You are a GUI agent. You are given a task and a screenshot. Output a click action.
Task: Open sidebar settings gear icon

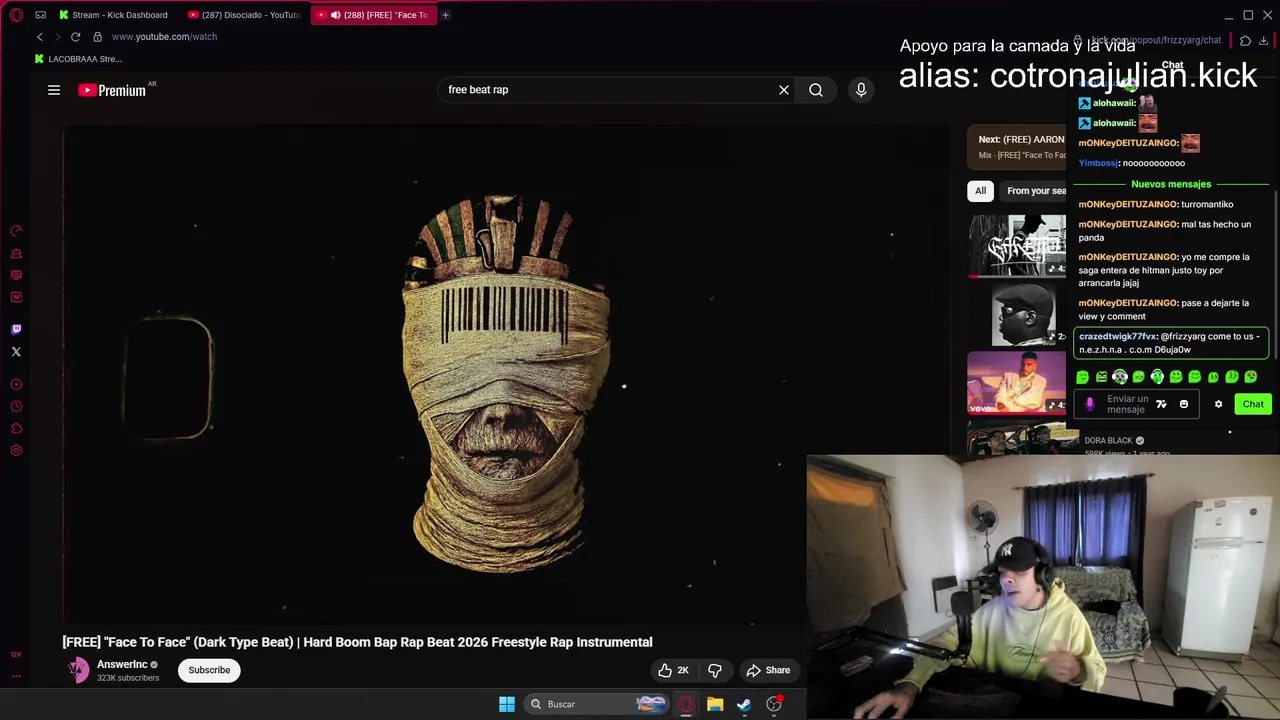point(16,450)
